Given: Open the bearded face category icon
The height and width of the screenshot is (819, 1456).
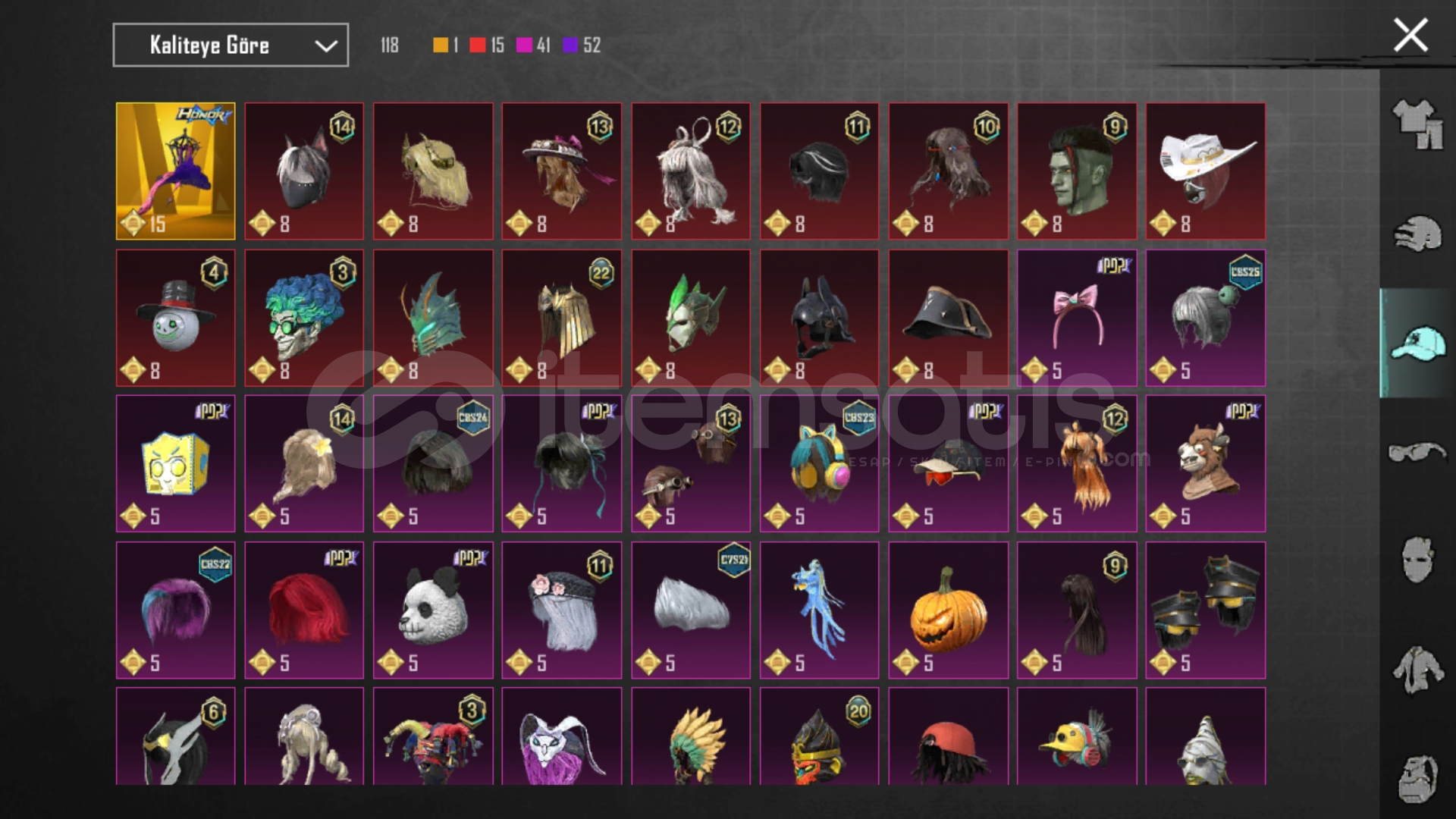Looking at the screenshot, I should [1417, 778].
